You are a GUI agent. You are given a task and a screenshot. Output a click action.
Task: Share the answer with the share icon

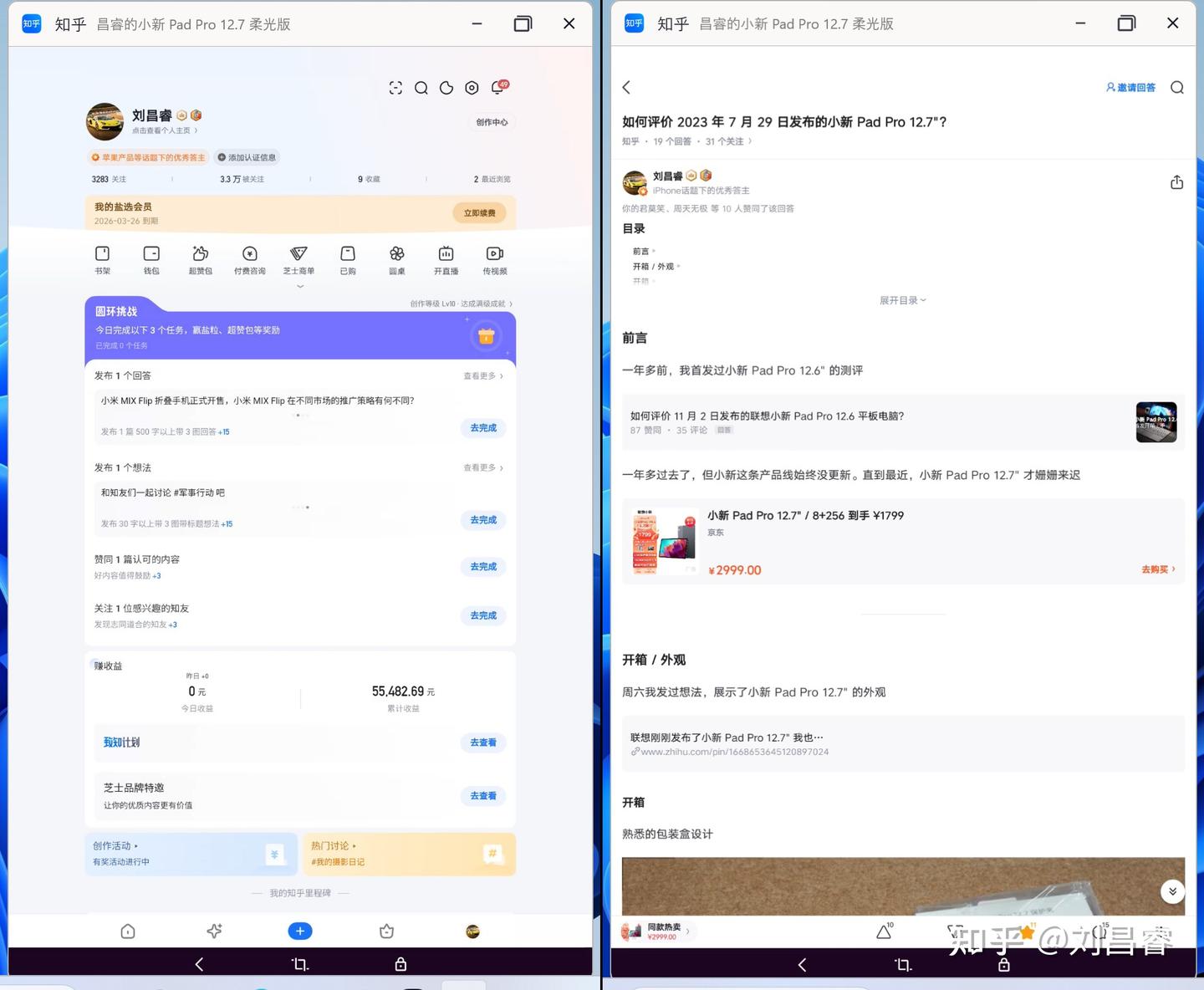pos(1176,182)
